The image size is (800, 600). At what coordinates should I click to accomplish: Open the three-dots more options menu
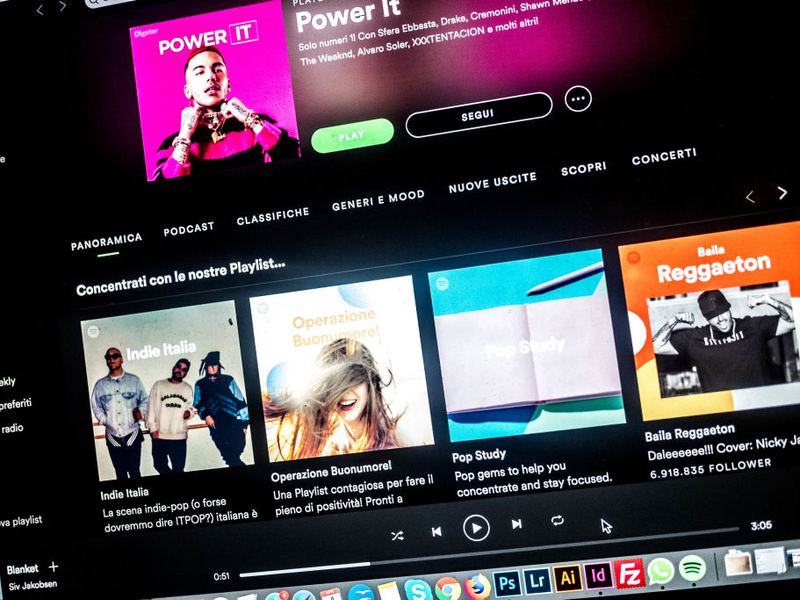click(x=578, y=99)
